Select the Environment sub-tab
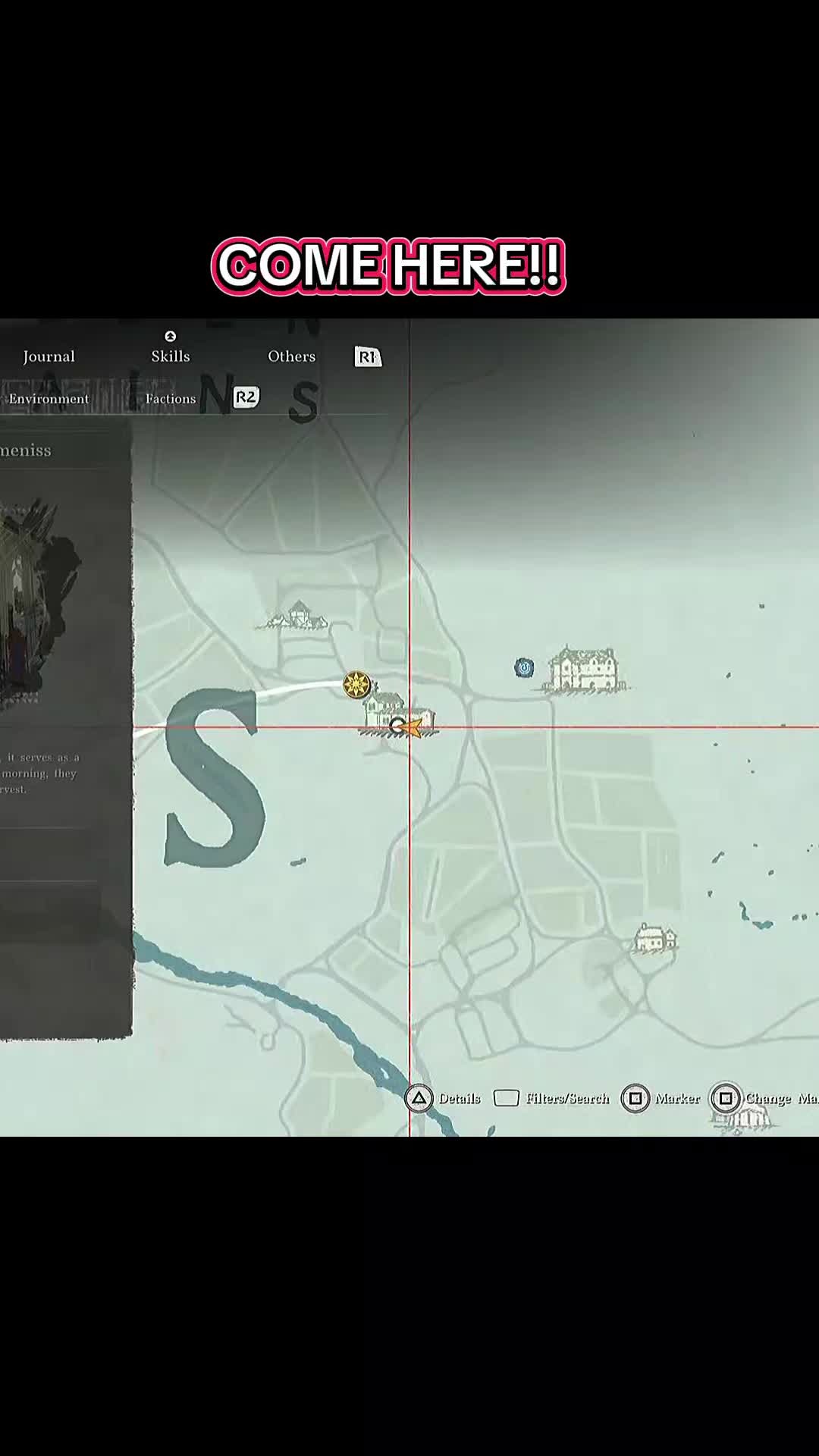The width and height of the screenshot is (819, 1456). click(49, 399)
